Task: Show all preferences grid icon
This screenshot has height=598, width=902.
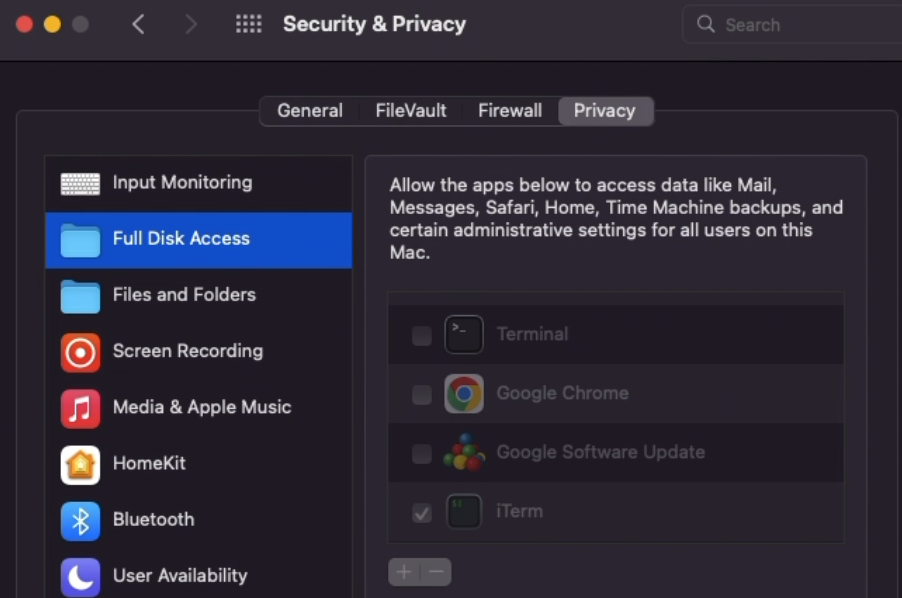Action: [x=249, y=24]
